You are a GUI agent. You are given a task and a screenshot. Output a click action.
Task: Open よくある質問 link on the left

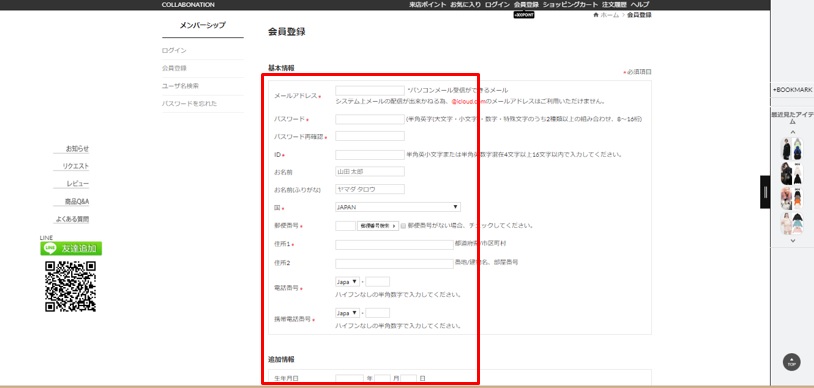click(72, 219)
